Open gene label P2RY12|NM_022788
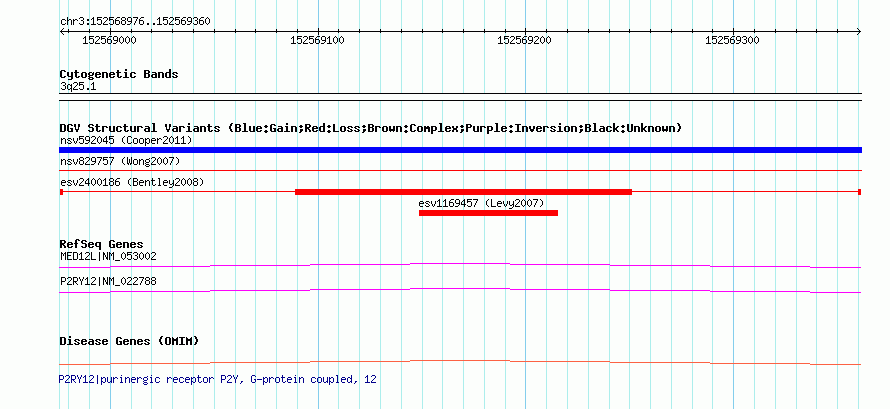 coord(108,281)
